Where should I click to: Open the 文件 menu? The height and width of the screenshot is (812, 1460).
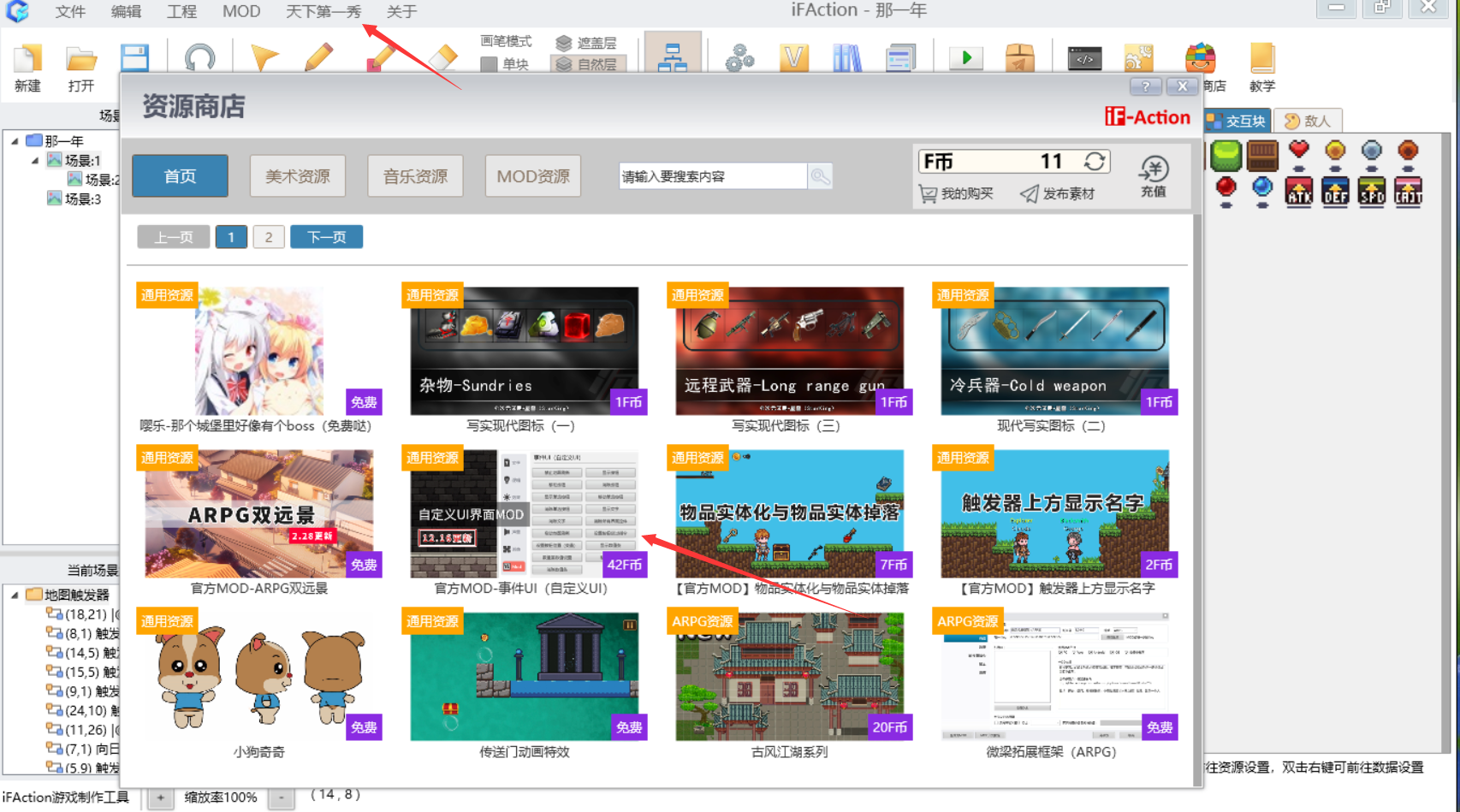70,11
